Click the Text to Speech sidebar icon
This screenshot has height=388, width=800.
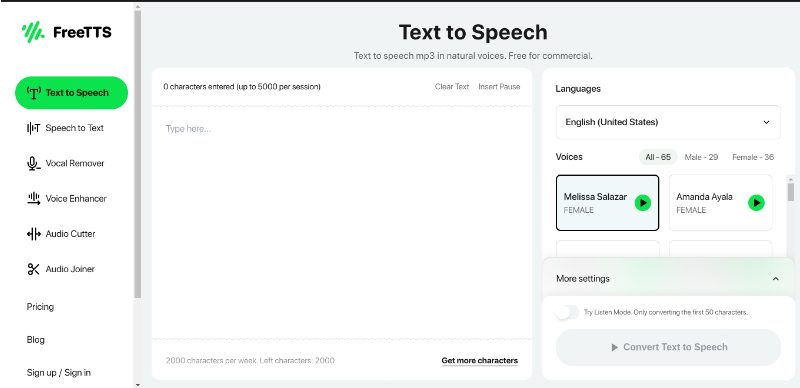(x=33, y=93)
